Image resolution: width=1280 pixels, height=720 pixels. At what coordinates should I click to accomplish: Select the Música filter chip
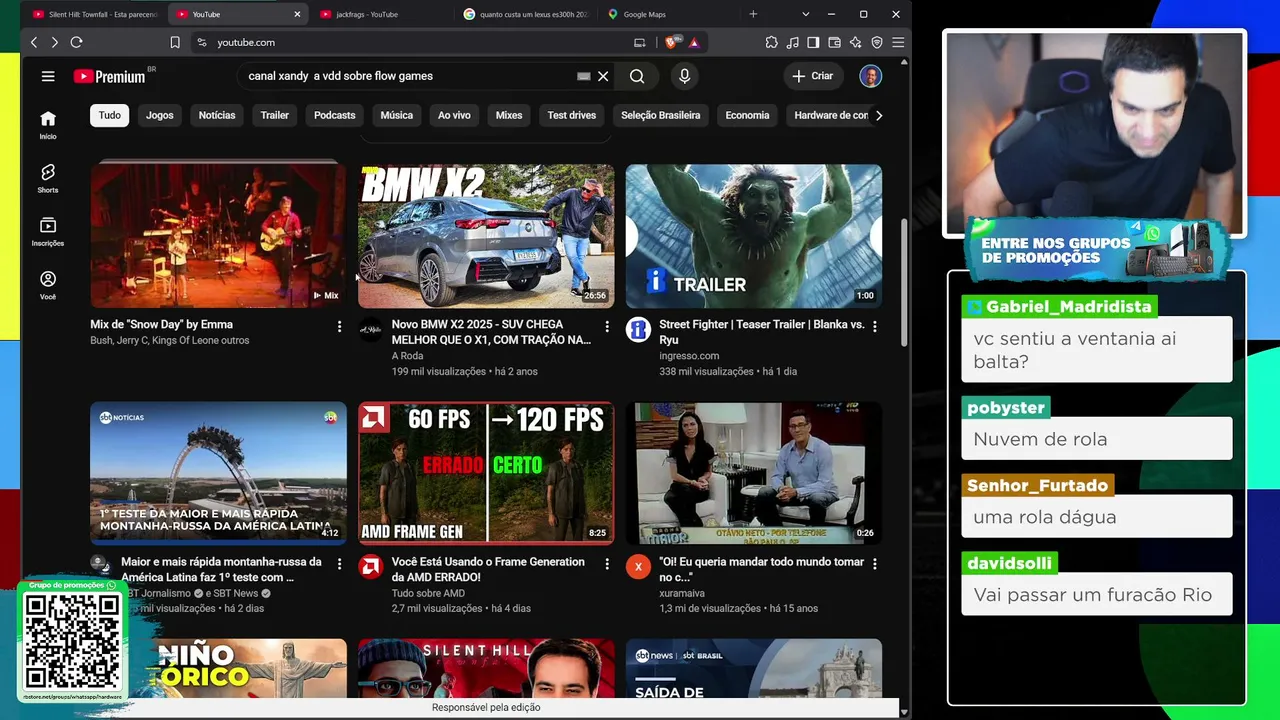pyautogui.click(x=397, y=115)
